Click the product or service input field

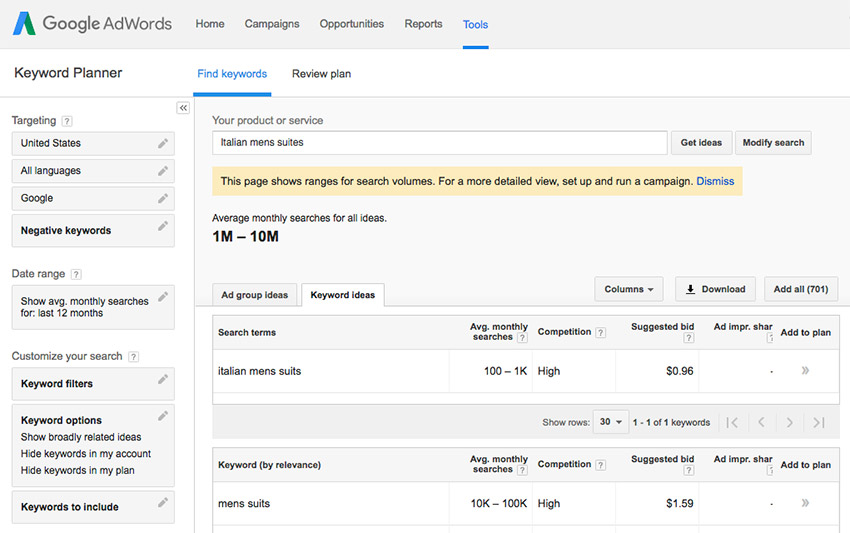[x=439, y=143]
